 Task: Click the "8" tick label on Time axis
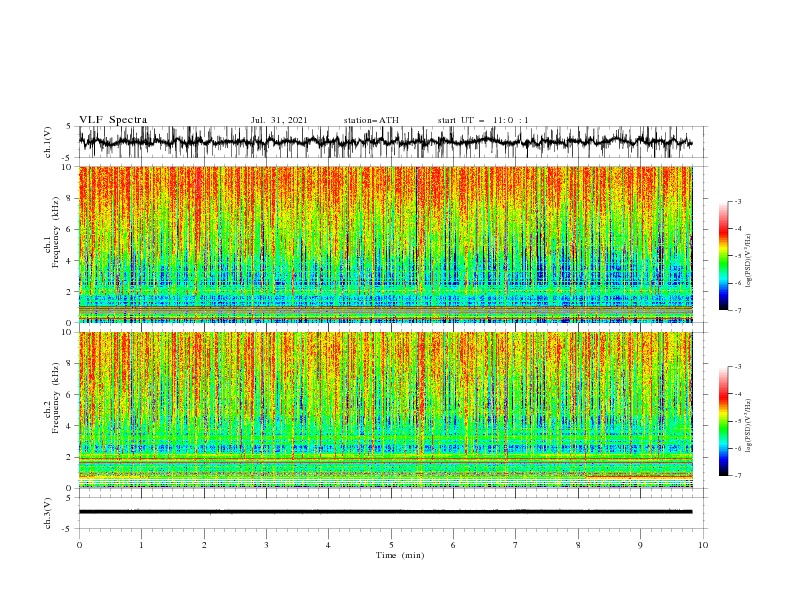point(578,545)
